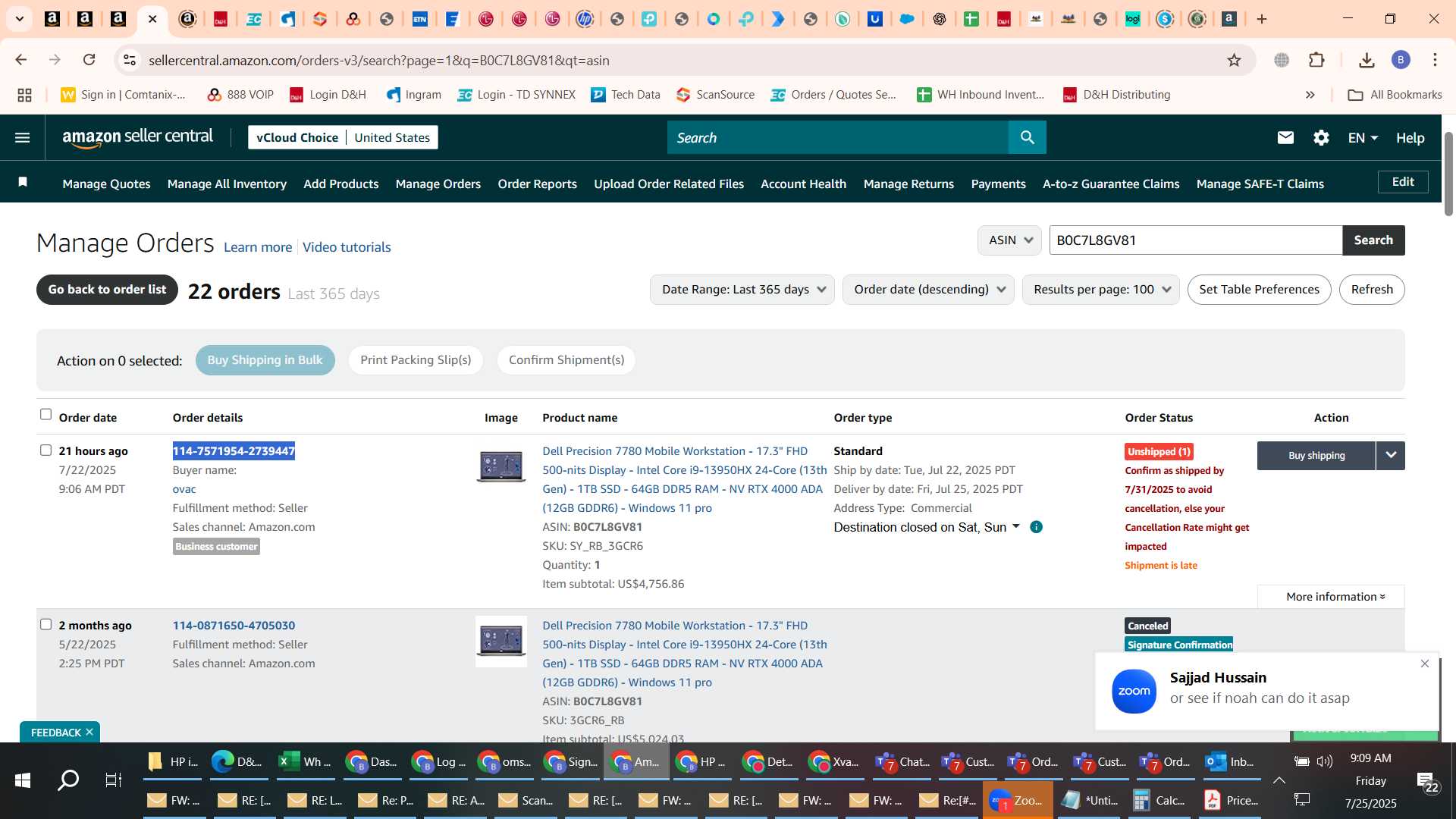Open the Outlook Inbox taskbar item
The width and height of the screenshot is (1456, 819).
1230,761
